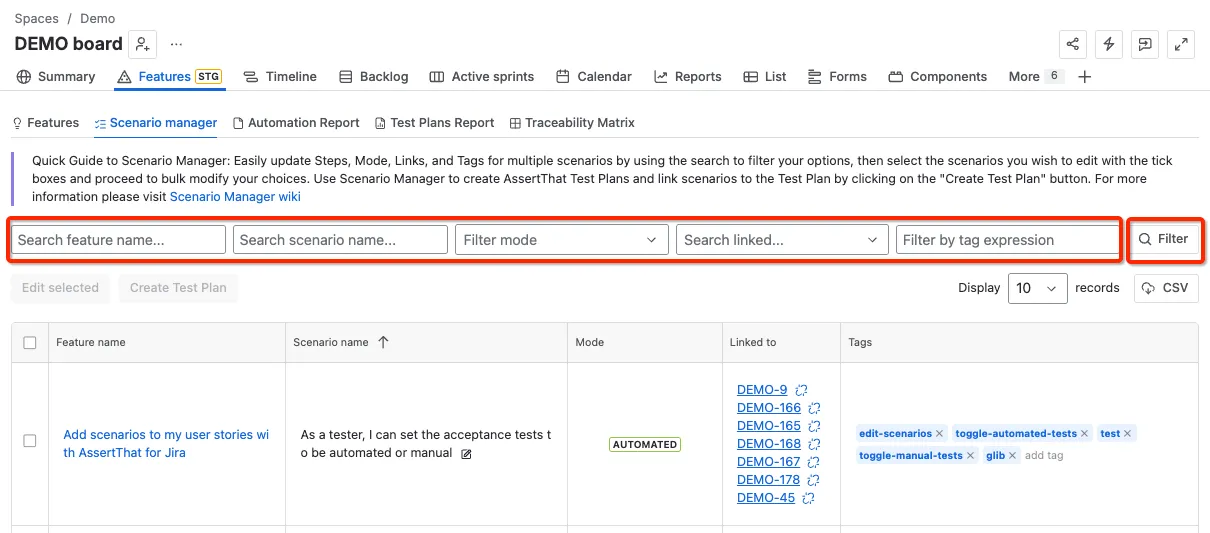
Task: Open the Search linked dropdown
Action: [782, 240]
